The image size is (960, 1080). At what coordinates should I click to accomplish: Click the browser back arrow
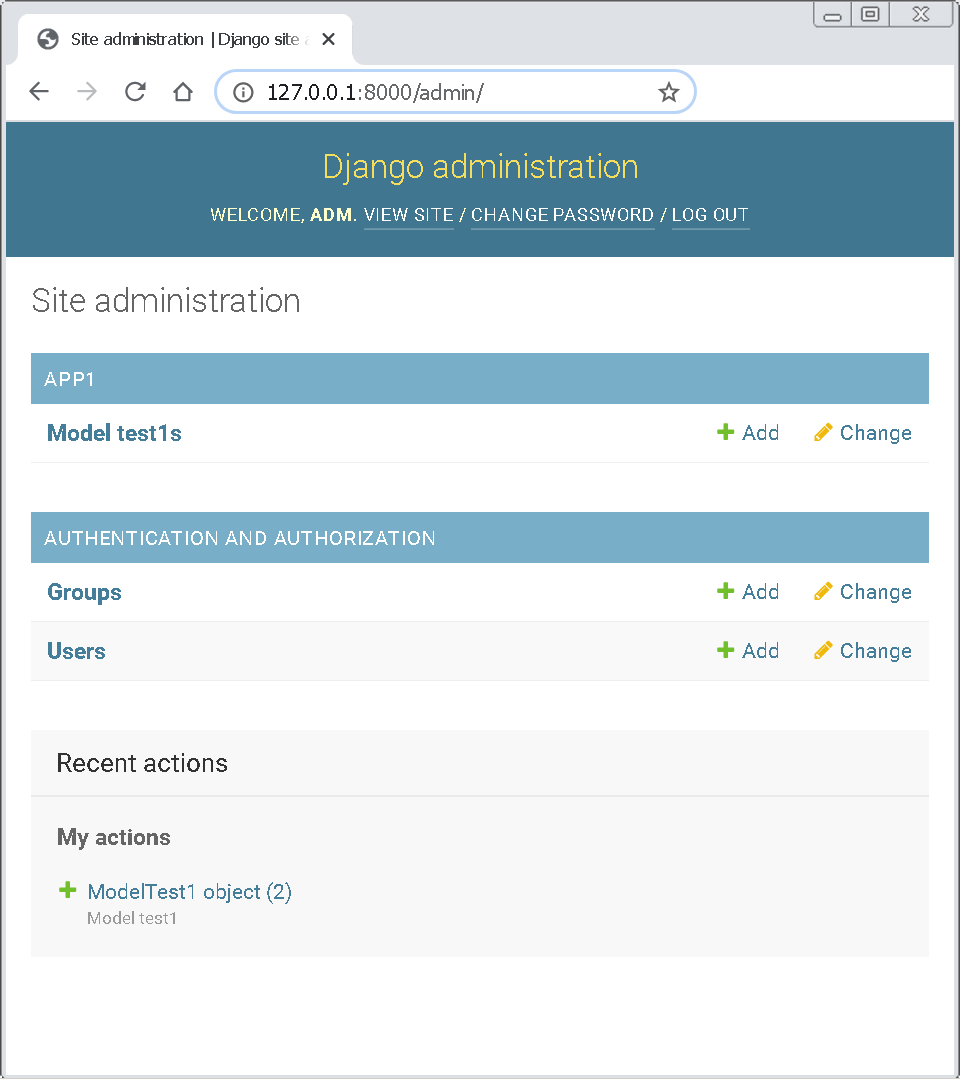click(39, 91)
